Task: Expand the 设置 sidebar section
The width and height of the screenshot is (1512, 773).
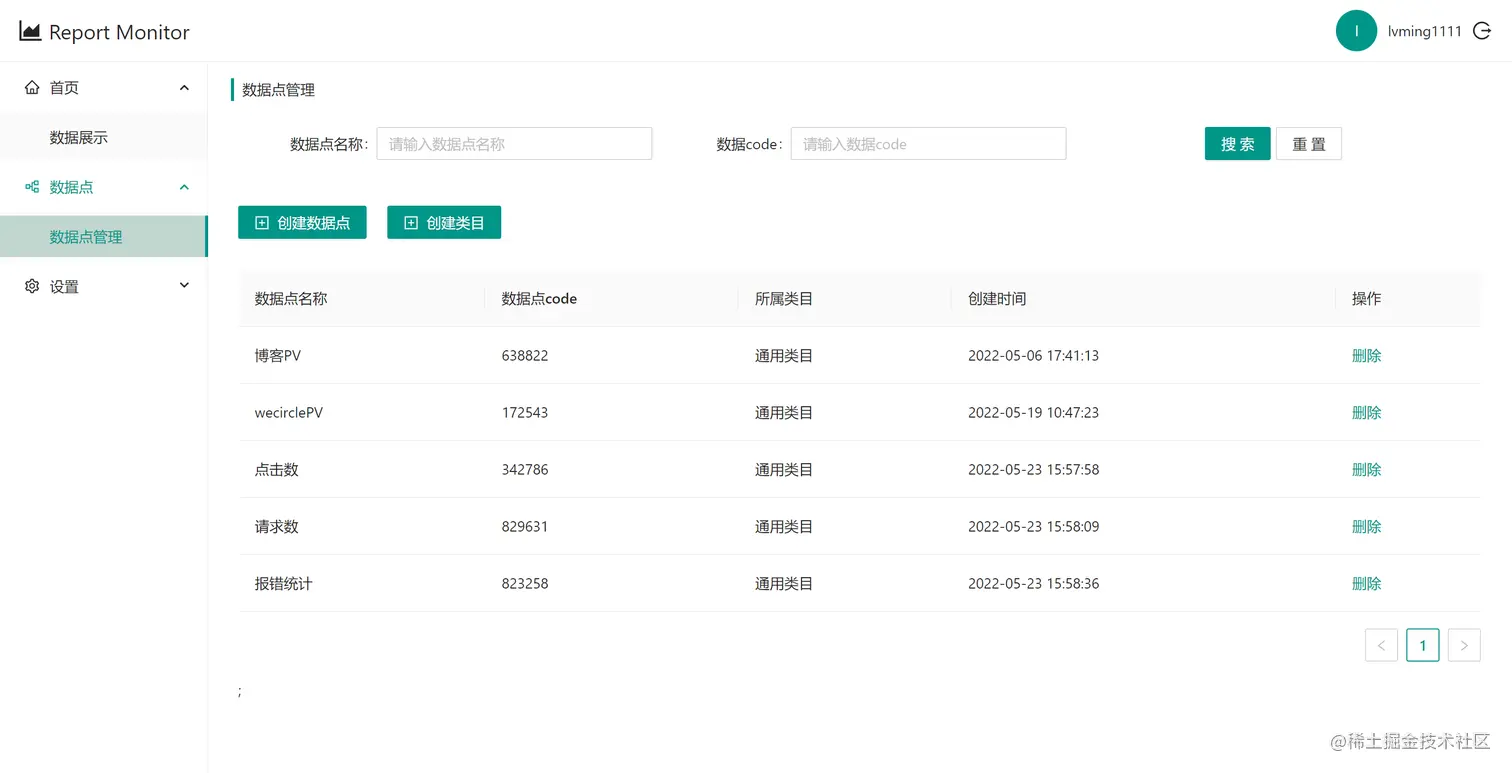Action: pyautogui.click(x=184, y=285)
